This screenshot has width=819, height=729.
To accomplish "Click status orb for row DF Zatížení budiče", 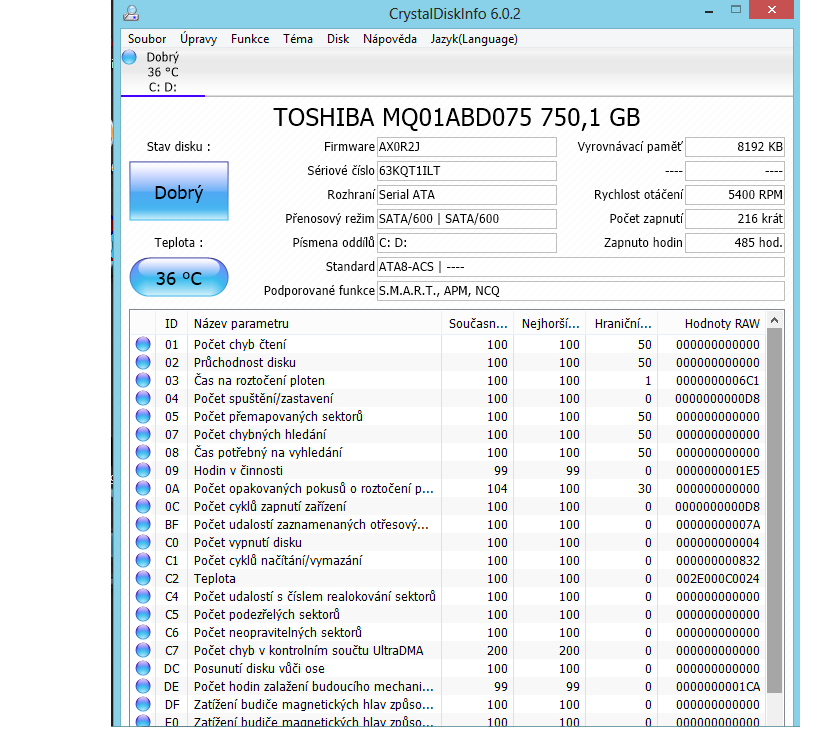I will coord(143,704).
